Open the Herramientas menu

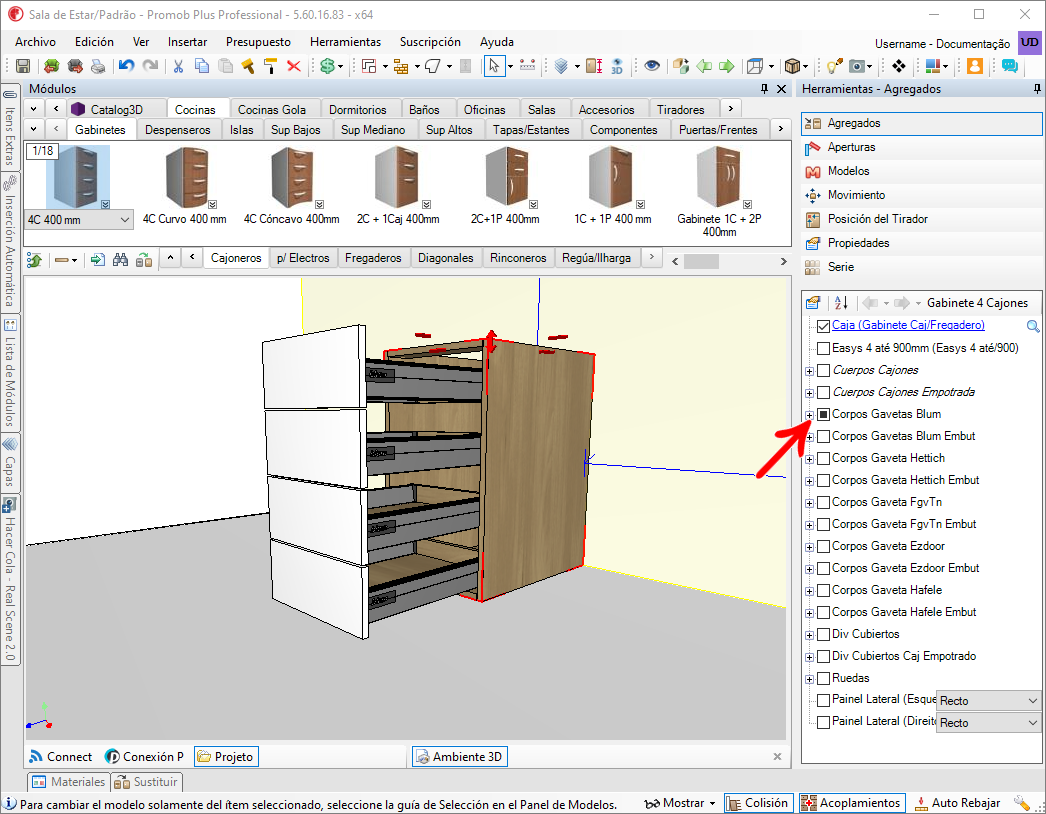point(346,41)
